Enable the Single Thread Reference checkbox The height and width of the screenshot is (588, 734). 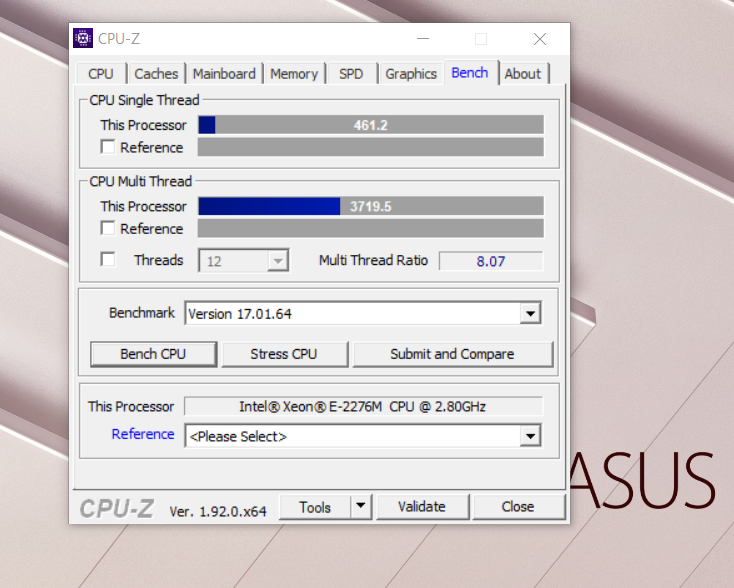click(108, 148)
